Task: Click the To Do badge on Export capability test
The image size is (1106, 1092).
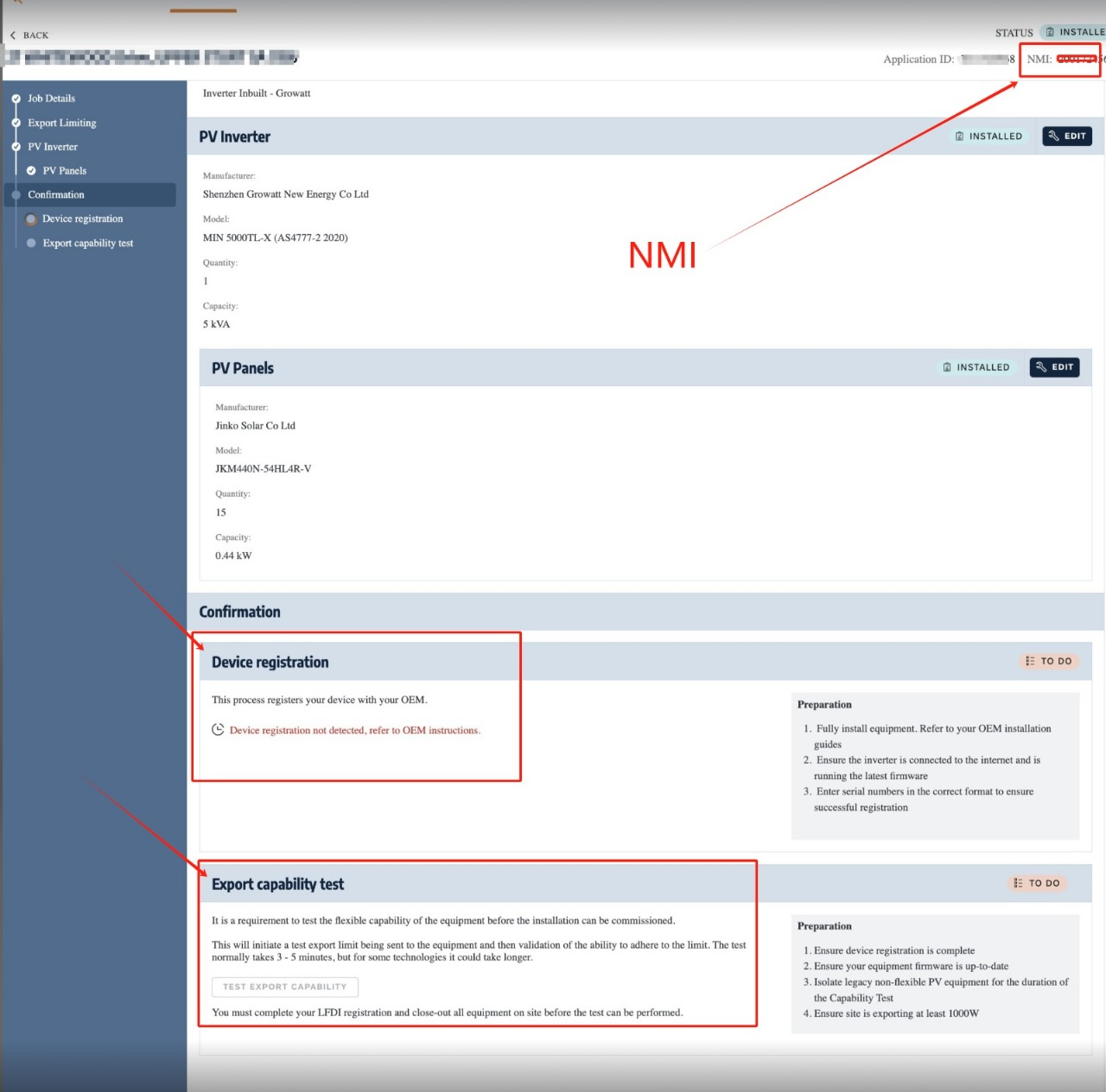Action: (x=1036, y=883)
